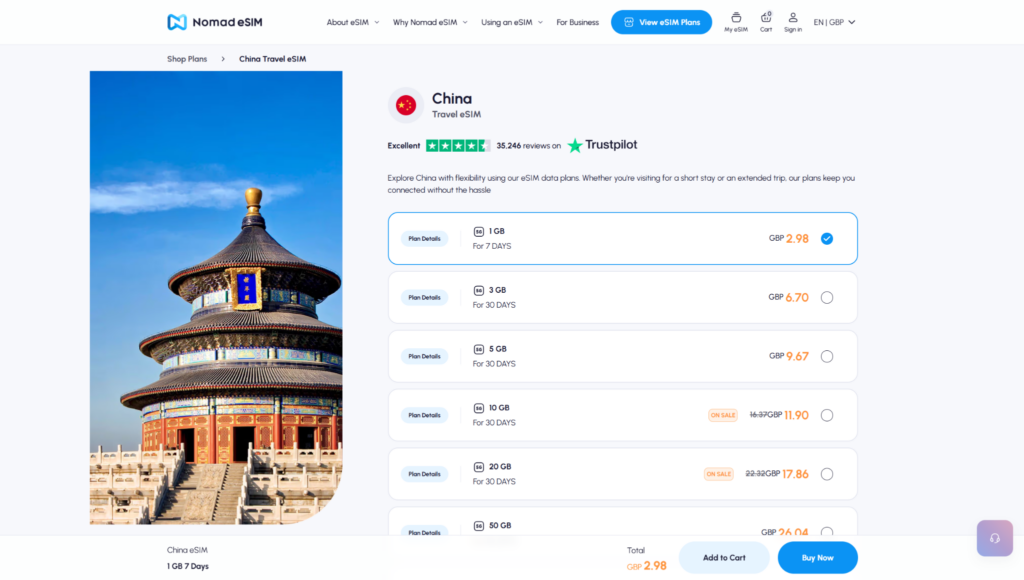This screenshot has height=580, width=1024.
Task: Open Plan Details for 10 GB plan
Action: 424,415
